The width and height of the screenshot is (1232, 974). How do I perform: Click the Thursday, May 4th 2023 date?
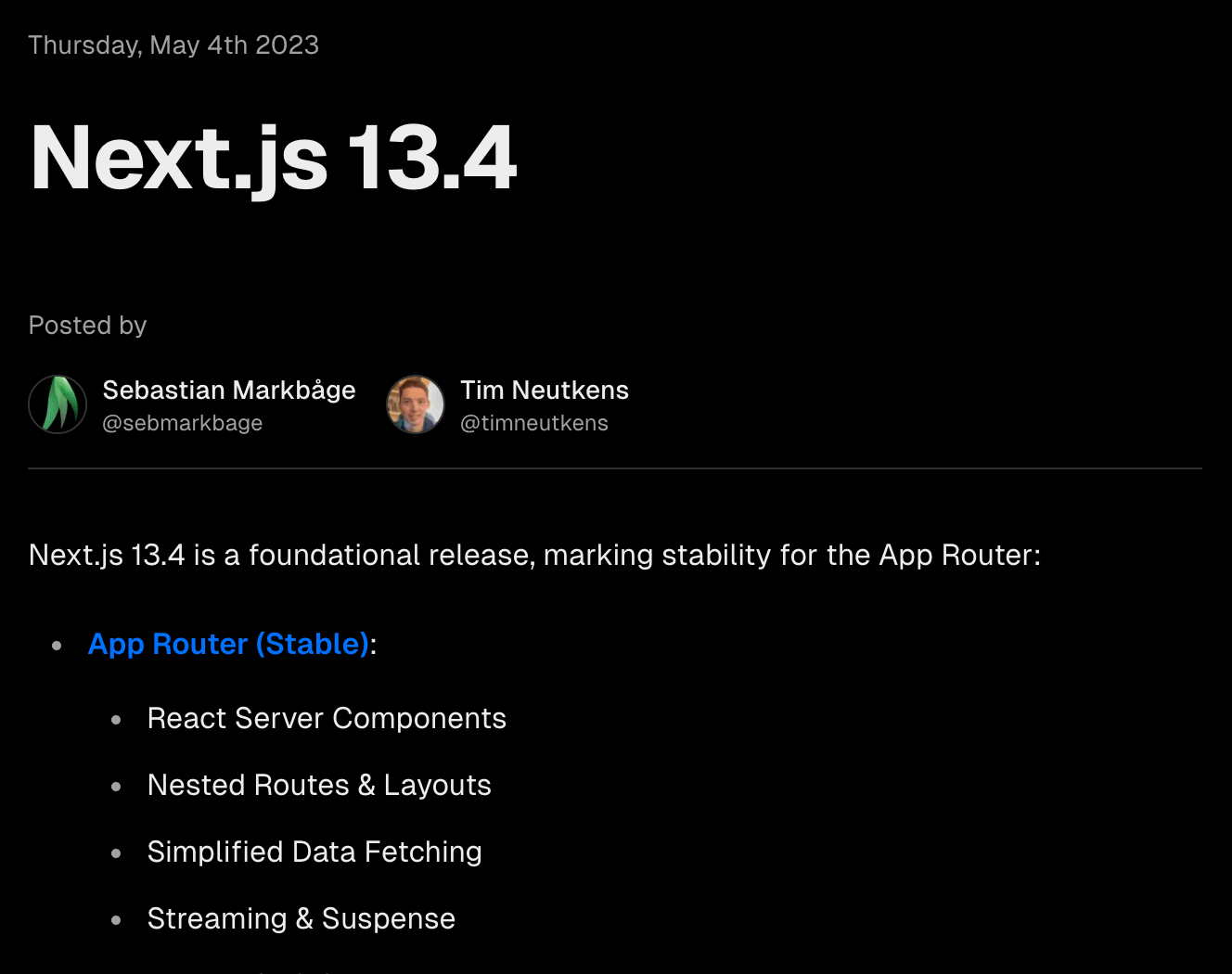173,45
